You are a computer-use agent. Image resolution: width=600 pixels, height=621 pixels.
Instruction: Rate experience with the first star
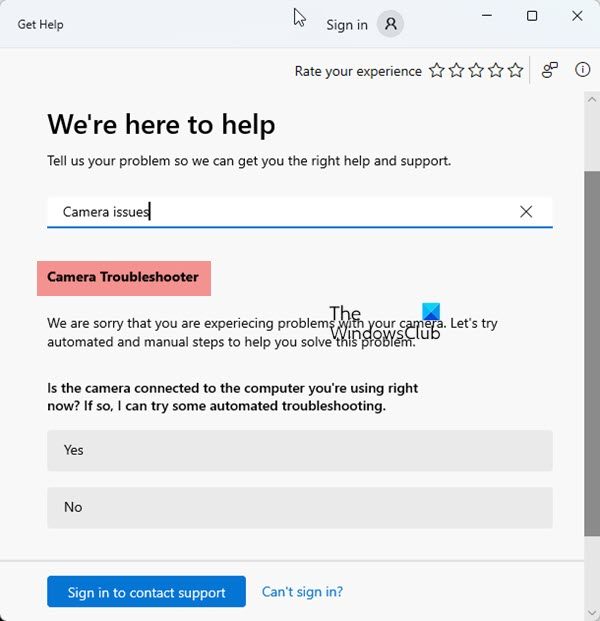(437, 70)
